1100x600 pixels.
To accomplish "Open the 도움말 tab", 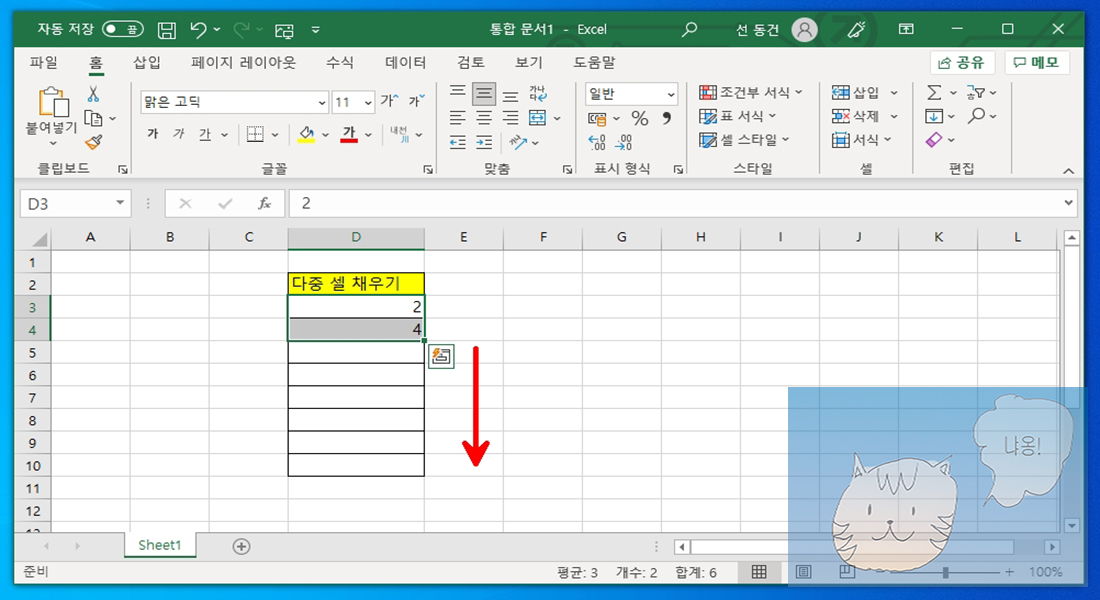I will (x=594, y=62).
